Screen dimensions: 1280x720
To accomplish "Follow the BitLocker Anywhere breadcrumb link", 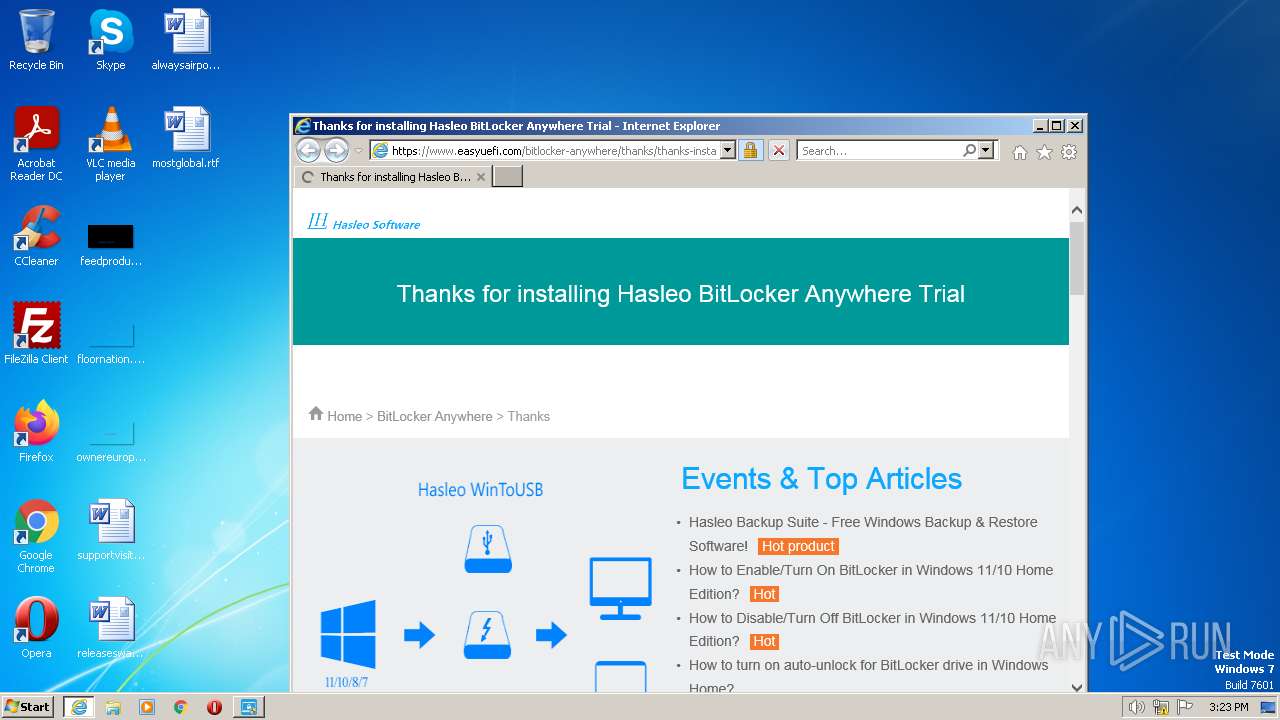I will (x=435, y=416).
